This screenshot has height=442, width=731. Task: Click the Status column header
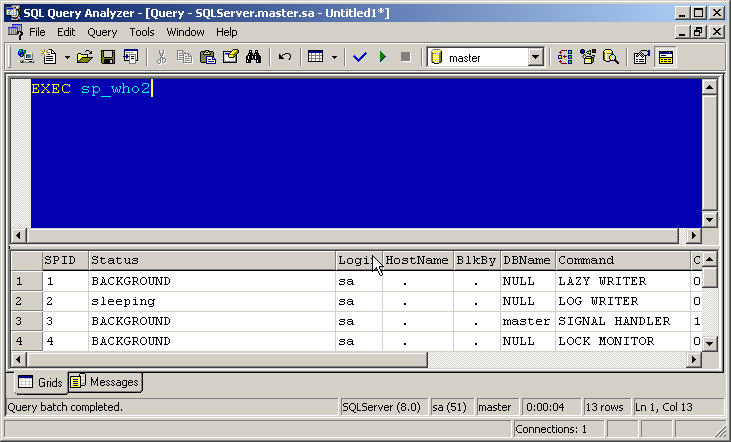tap(212, 260)
